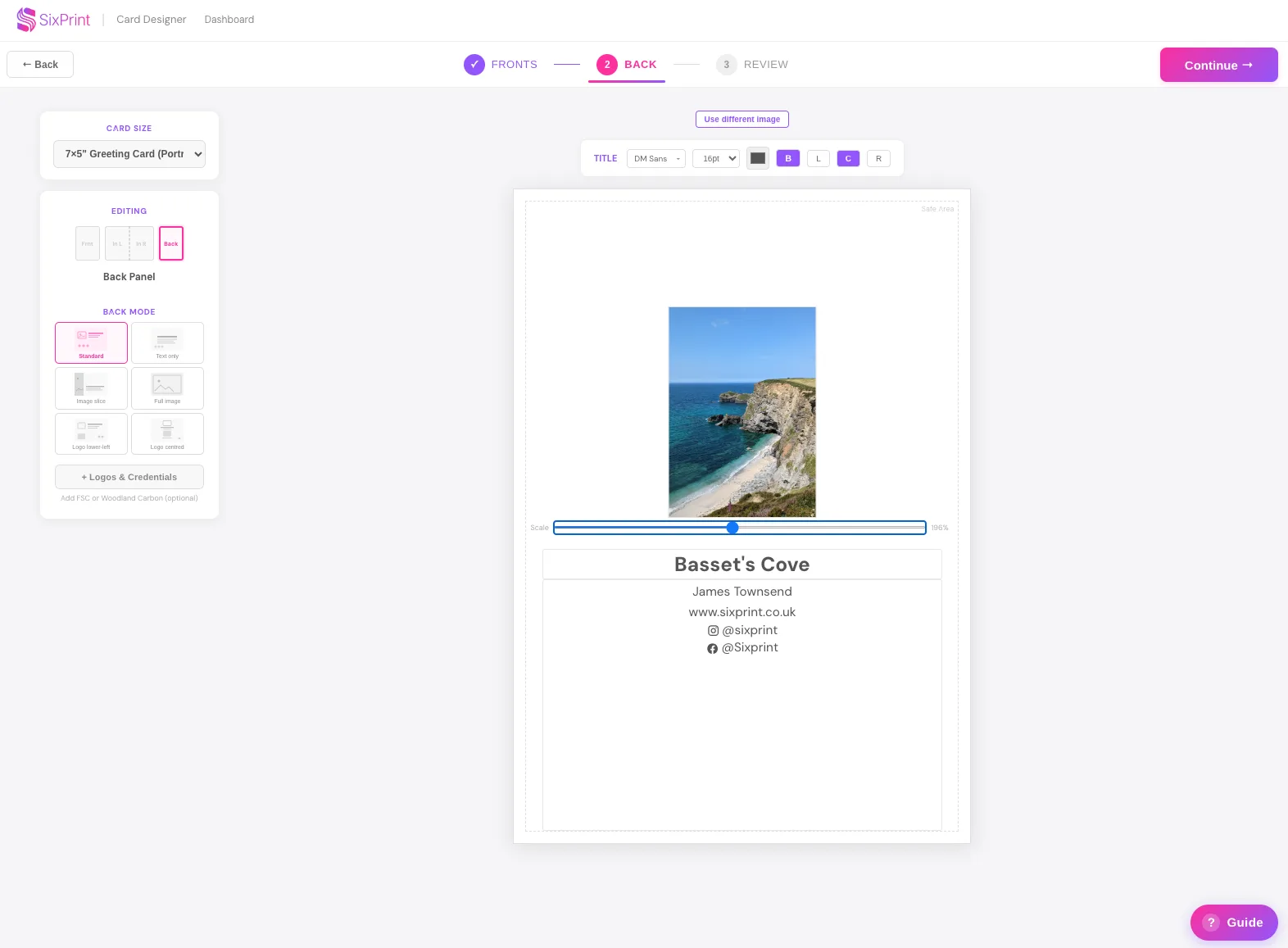Click the SixPrint logo
The width and height of the screenshot is (1288, 948).
[x=53, y=20]
